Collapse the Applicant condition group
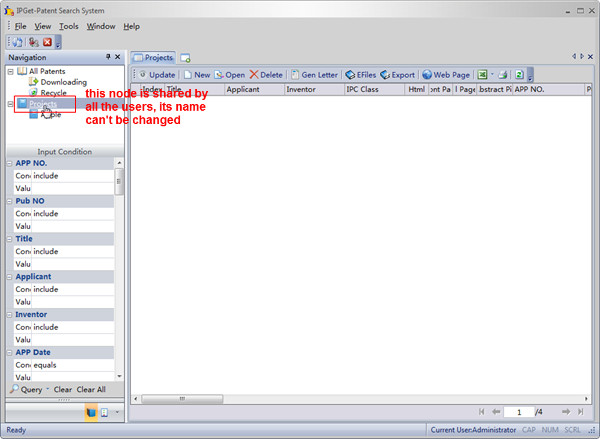The width and height of the screenshot is (600, 439). (x=10, y=277)
